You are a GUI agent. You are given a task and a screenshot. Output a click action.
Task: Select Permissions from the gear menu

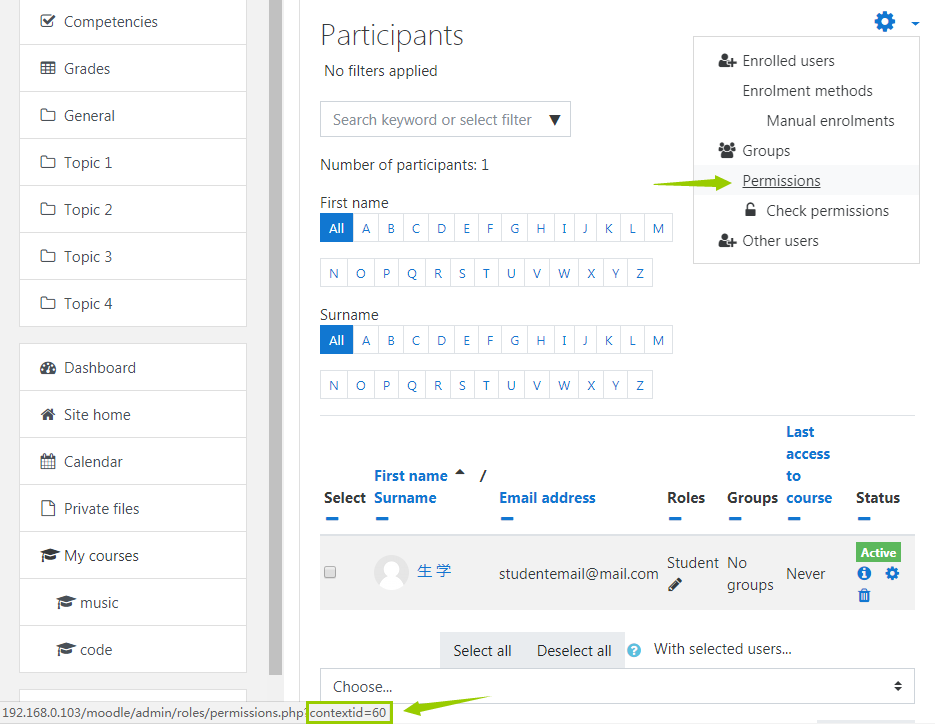781,180
